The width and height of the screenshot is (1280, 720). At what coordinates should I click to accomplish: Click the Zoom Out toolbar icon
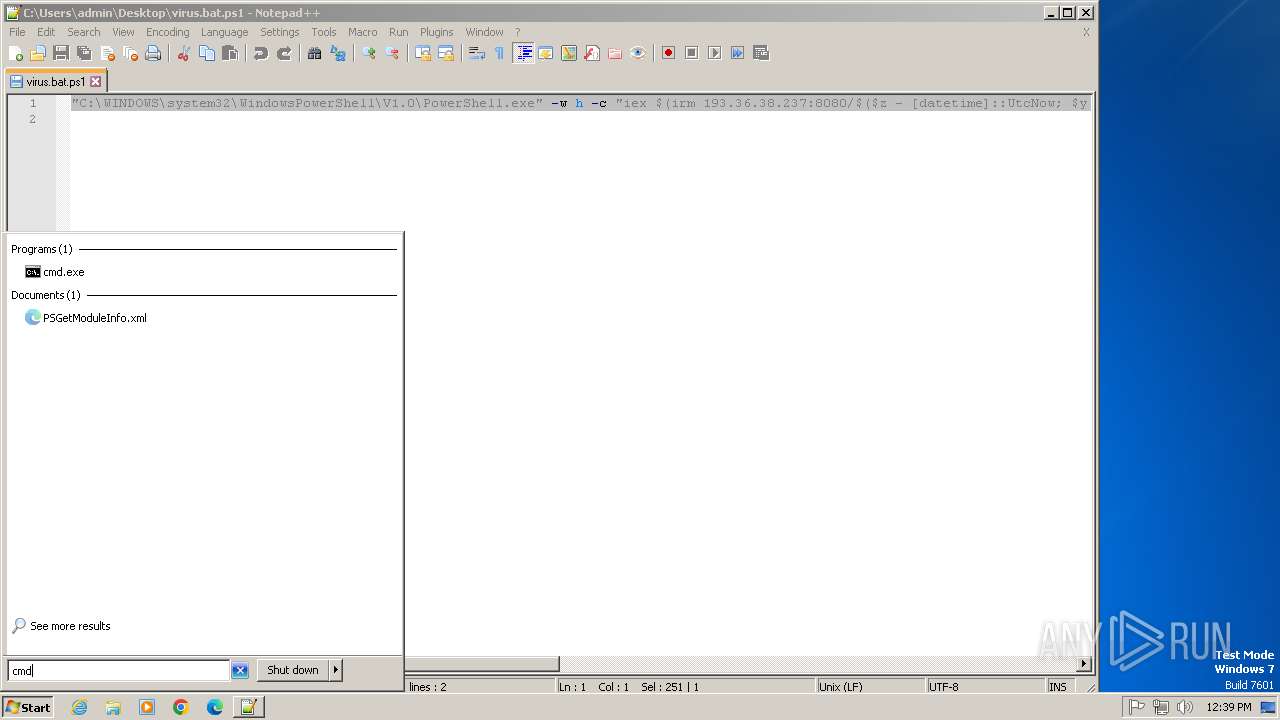pos(392,53)
